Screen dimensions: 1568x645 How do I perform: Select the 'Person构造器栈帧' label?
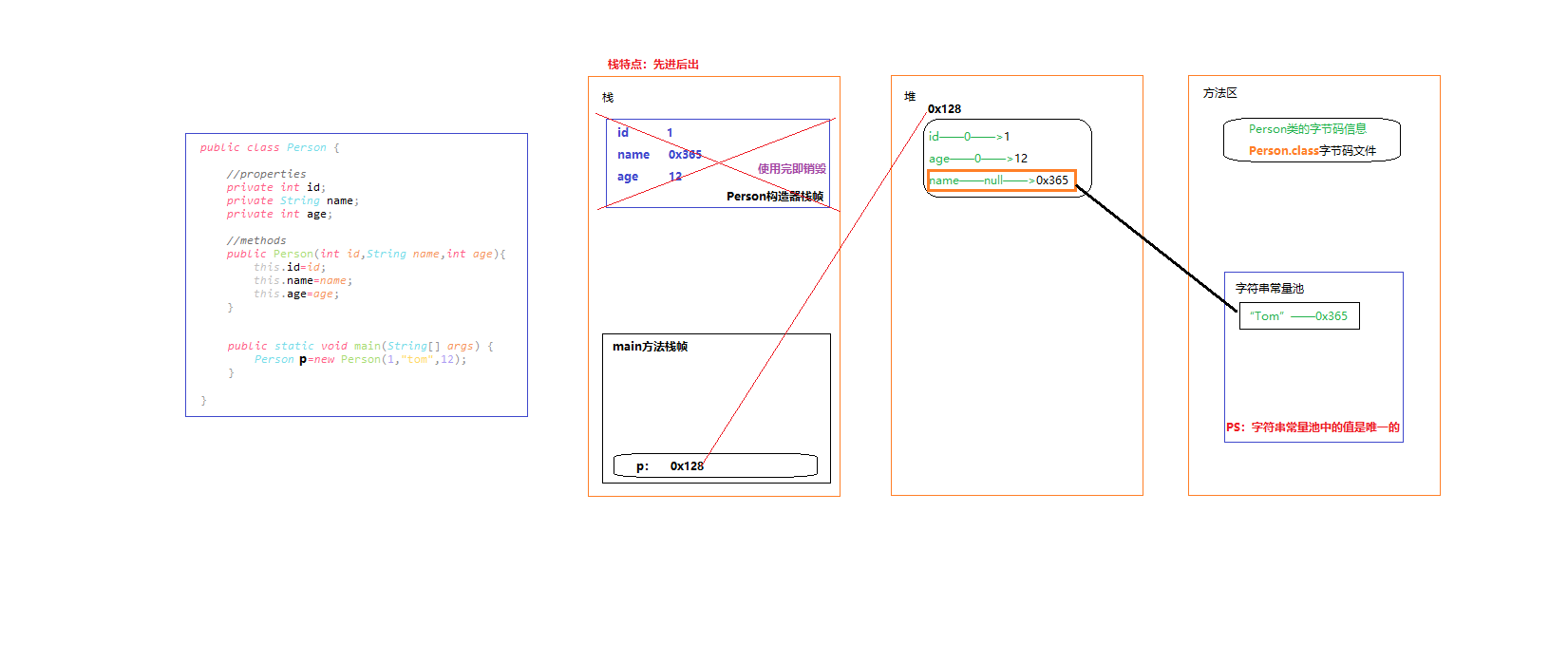775,197
